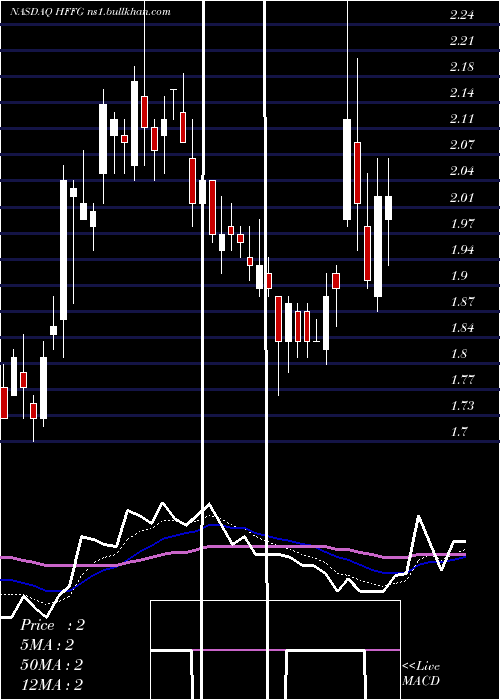The image size is (500, 700).
Task: Click the 2.18 price axis label
Action: click(462, 67)
